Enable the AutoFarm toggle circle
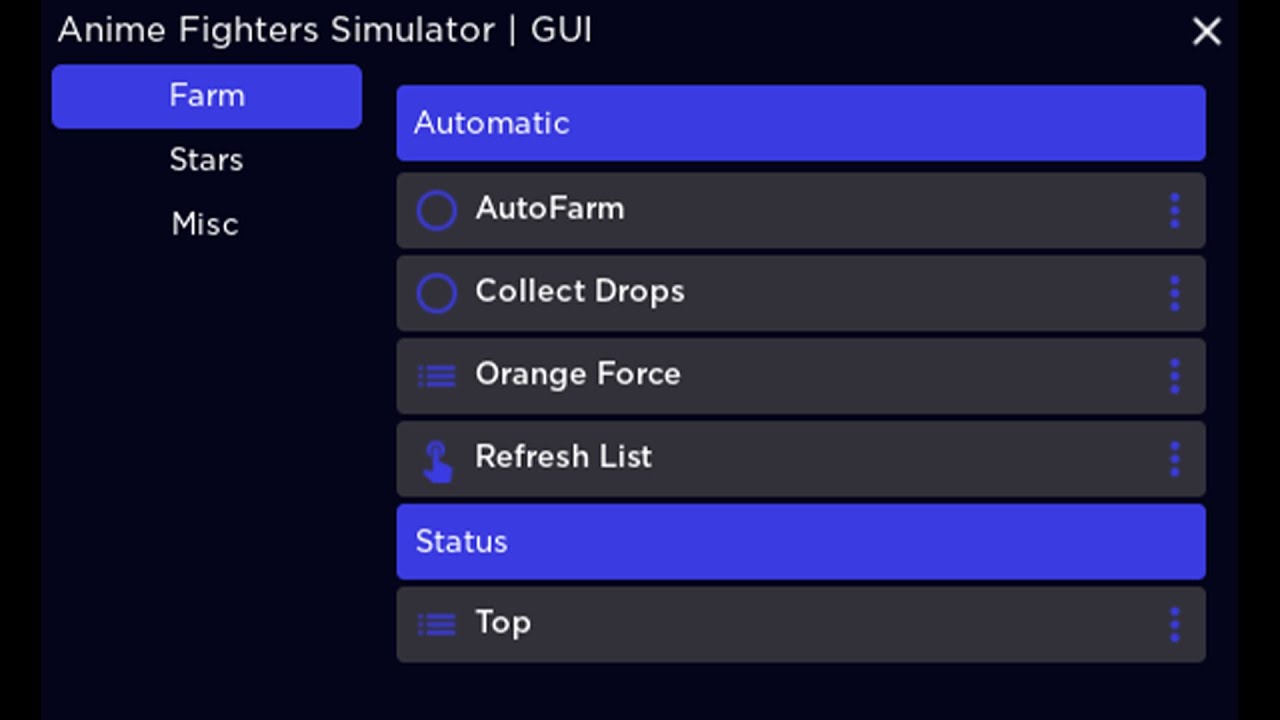1280x720 pixels. click(x=436, y=211)
